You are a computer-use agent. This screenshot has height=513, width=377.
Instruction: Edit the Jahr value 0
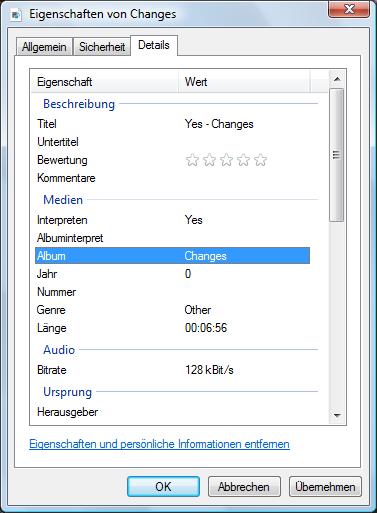188,274
